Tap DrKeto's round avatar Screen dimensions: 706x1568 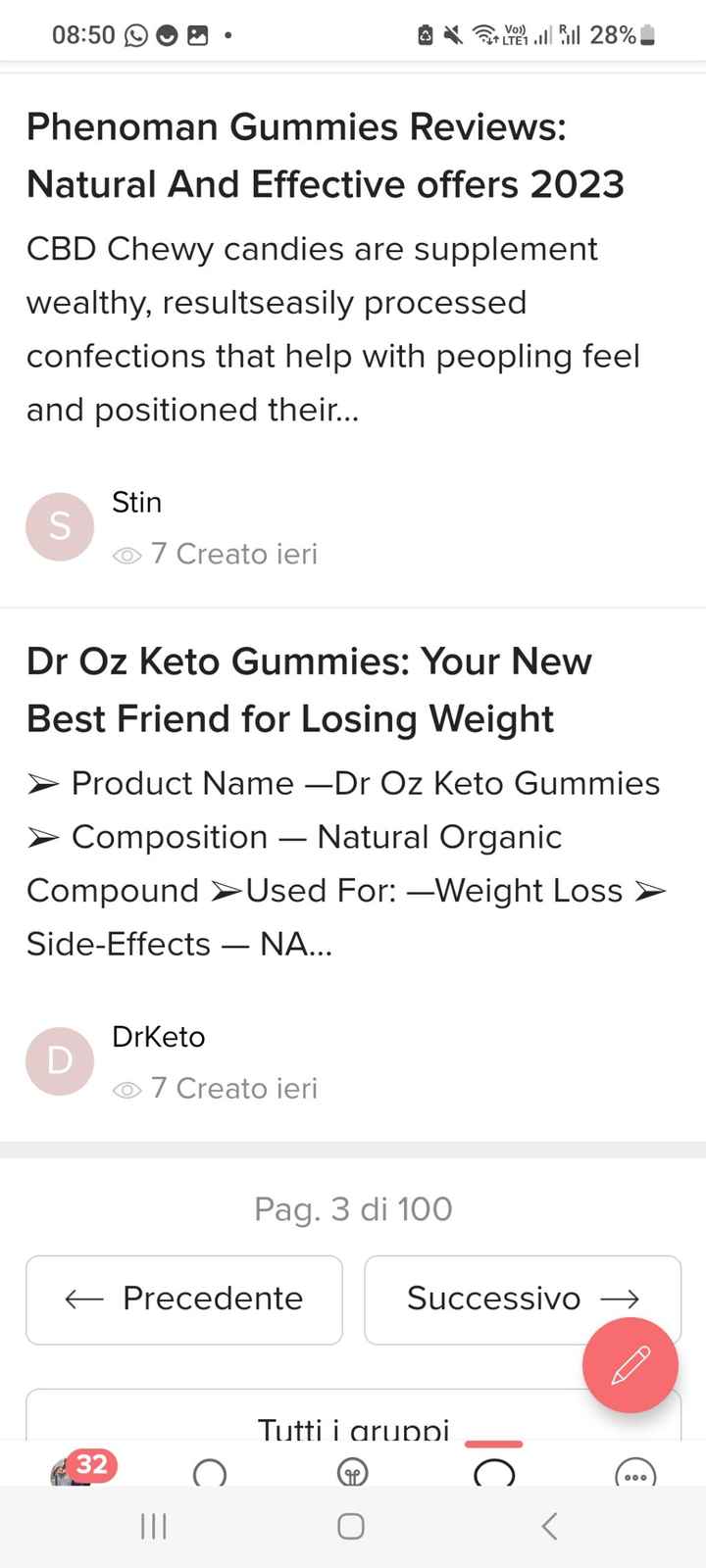pyautogui.click(x=60, y=1061)
